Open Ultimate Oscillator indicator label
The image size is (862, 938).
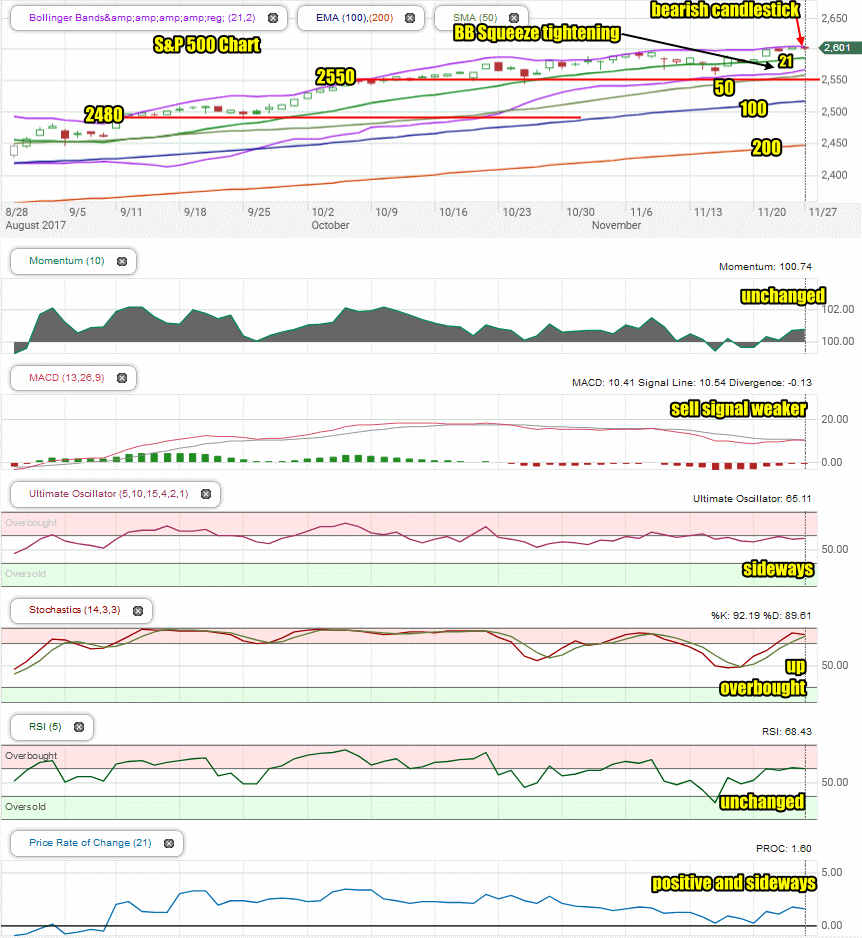(108, 494)
